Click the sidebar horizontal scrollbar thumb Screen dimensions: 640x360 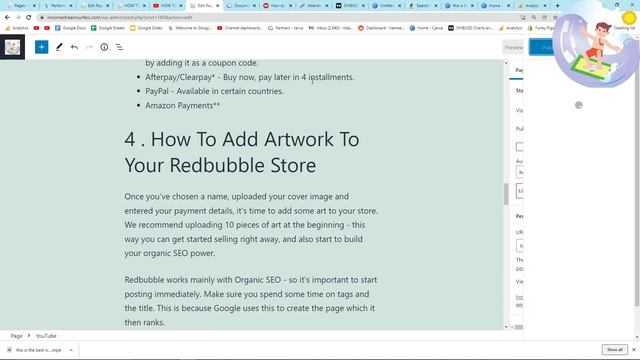tap(519, 327)
